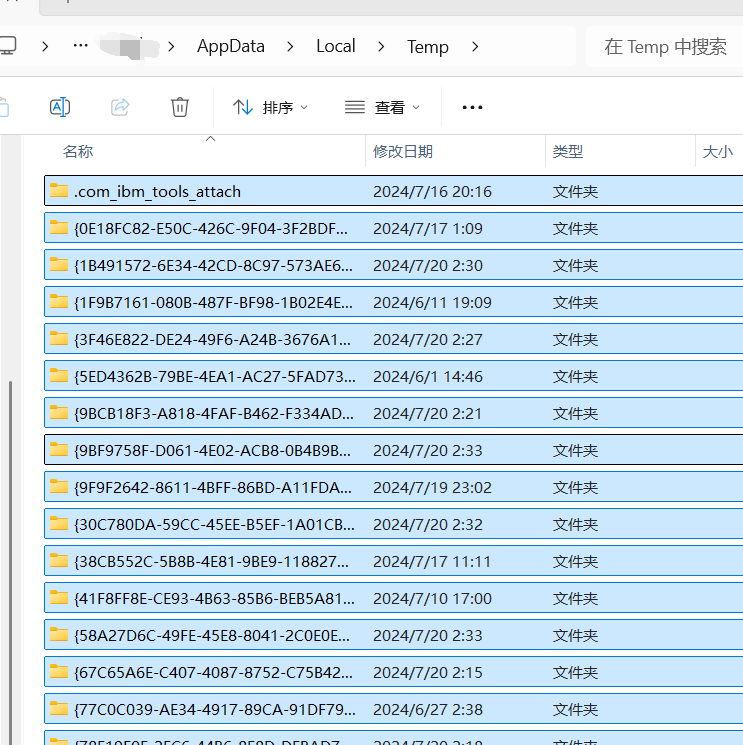This screenshot has width=743, height=745.
Task: Click folder icon of {30C780DA row
Action: (59, 523)
